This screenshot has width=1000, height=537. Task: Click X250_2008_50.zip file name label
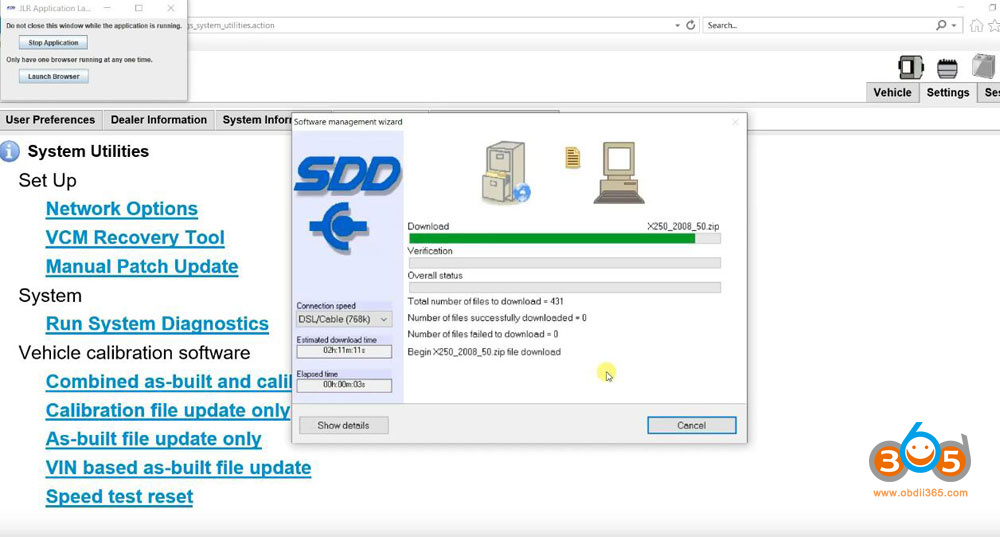[x=683, y=226]
